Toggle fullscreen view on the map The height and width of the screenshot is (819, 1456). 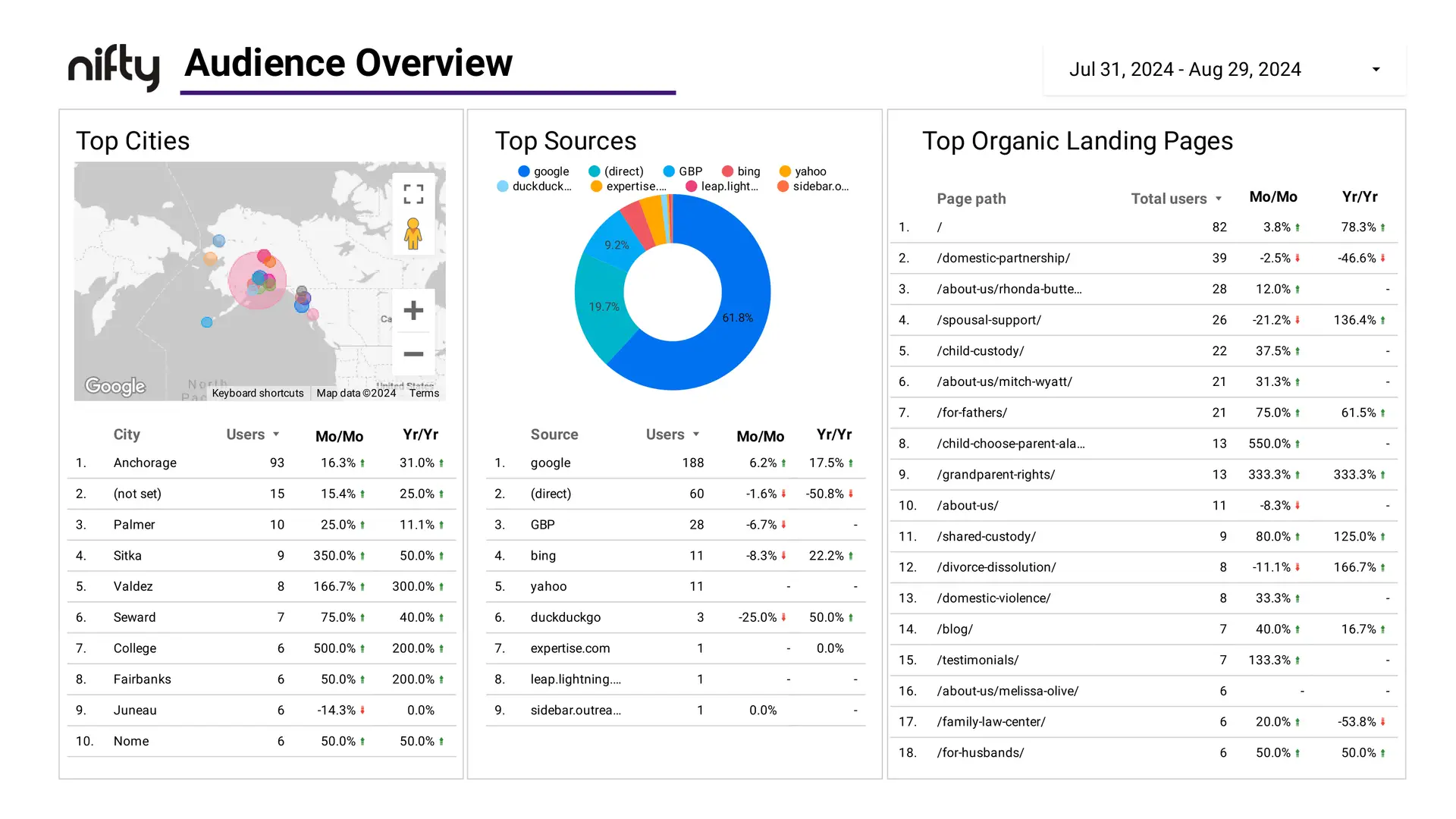click(413, 194)
